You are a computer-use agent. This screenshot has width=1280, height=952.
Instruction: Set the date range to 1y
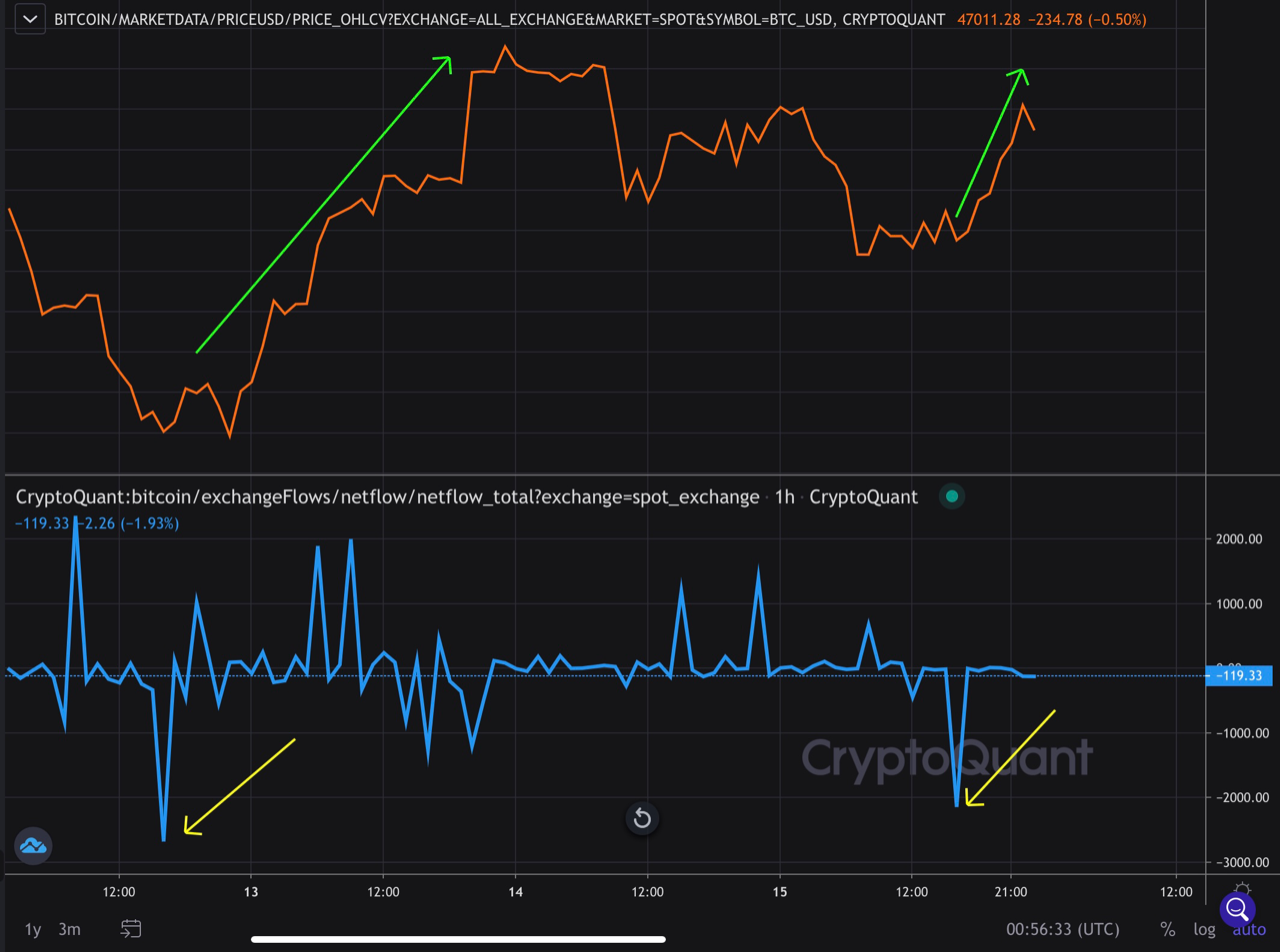(31, 929)
